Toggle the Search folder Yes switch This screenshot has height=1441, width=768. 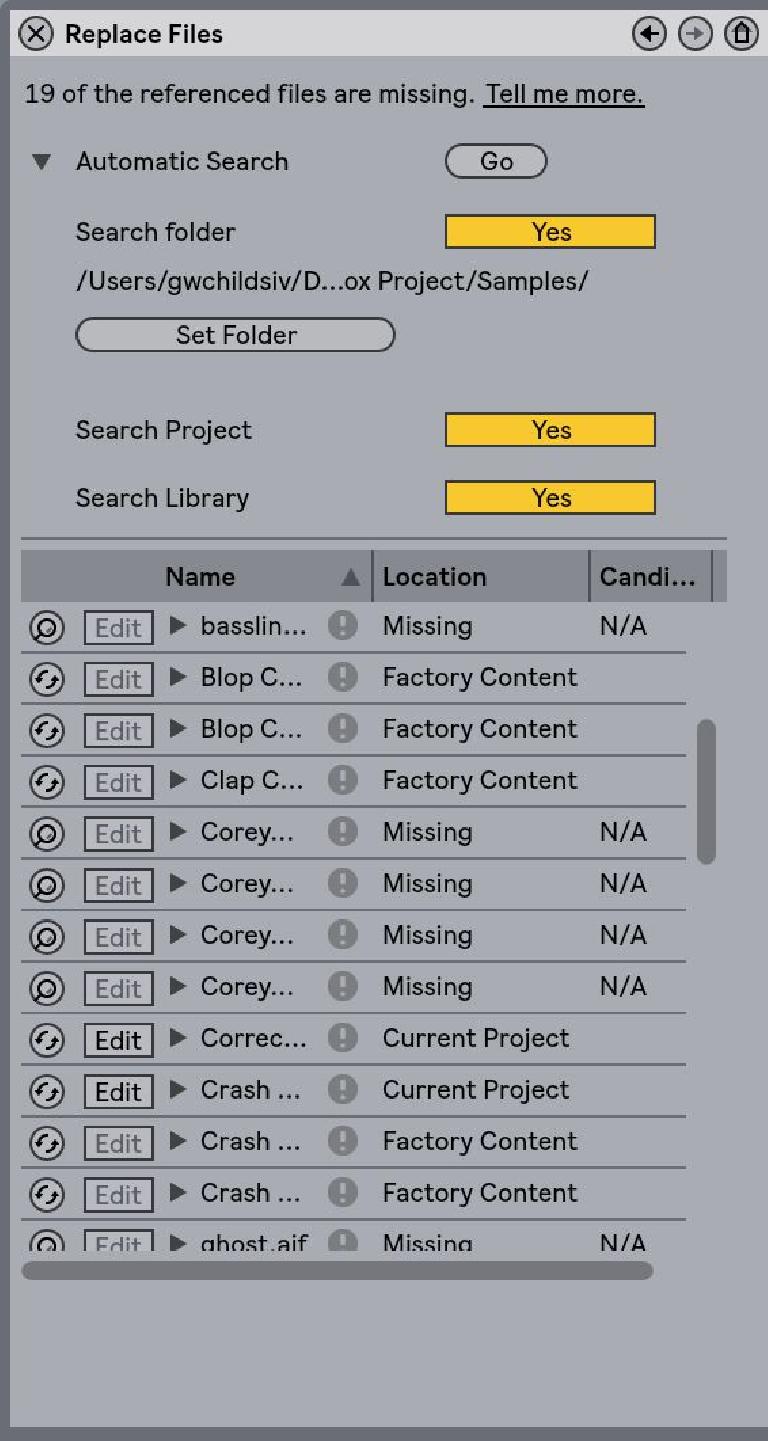pos(550,232)
